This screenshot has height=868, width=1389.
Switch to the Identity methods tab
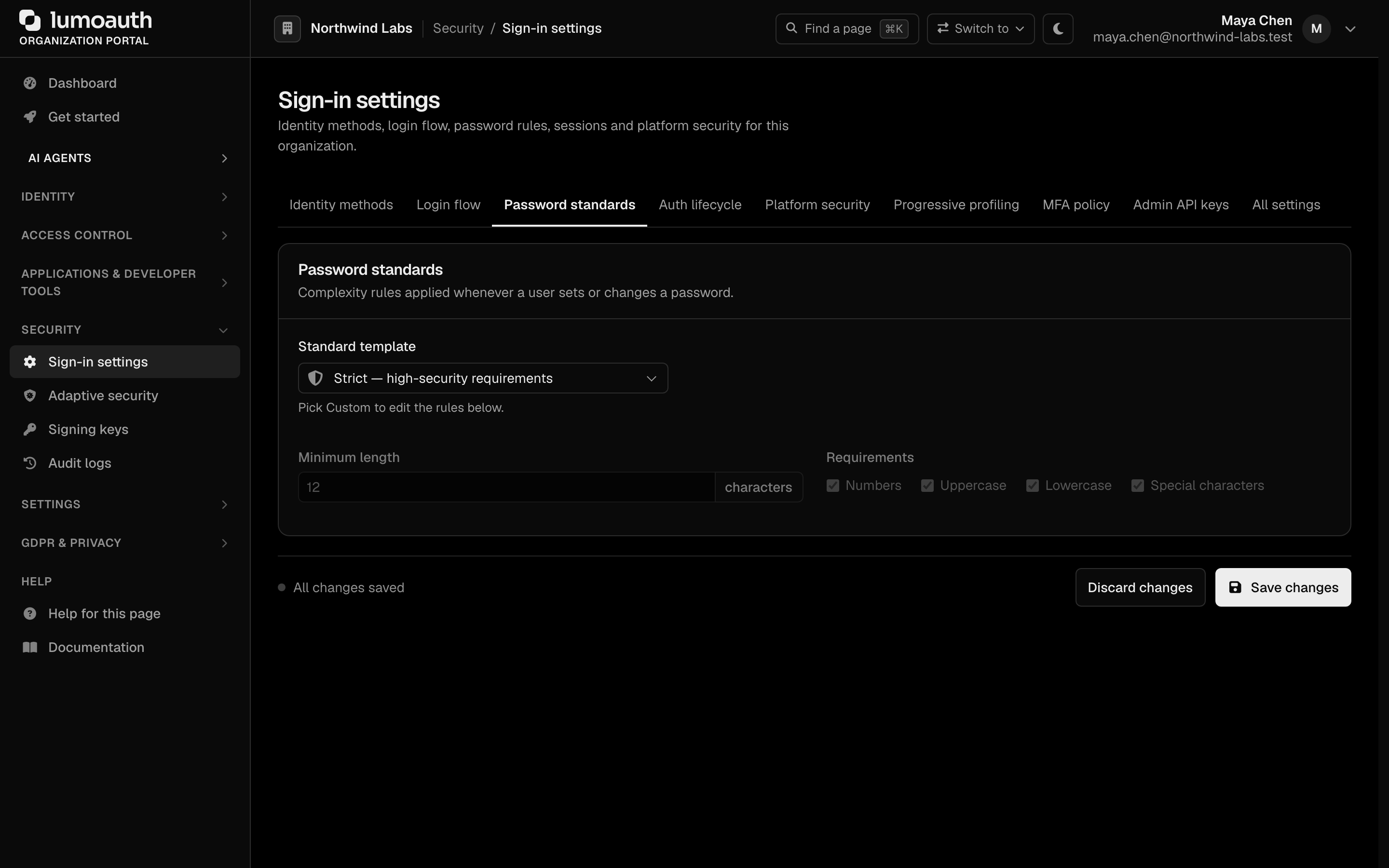tap(341, 205)
